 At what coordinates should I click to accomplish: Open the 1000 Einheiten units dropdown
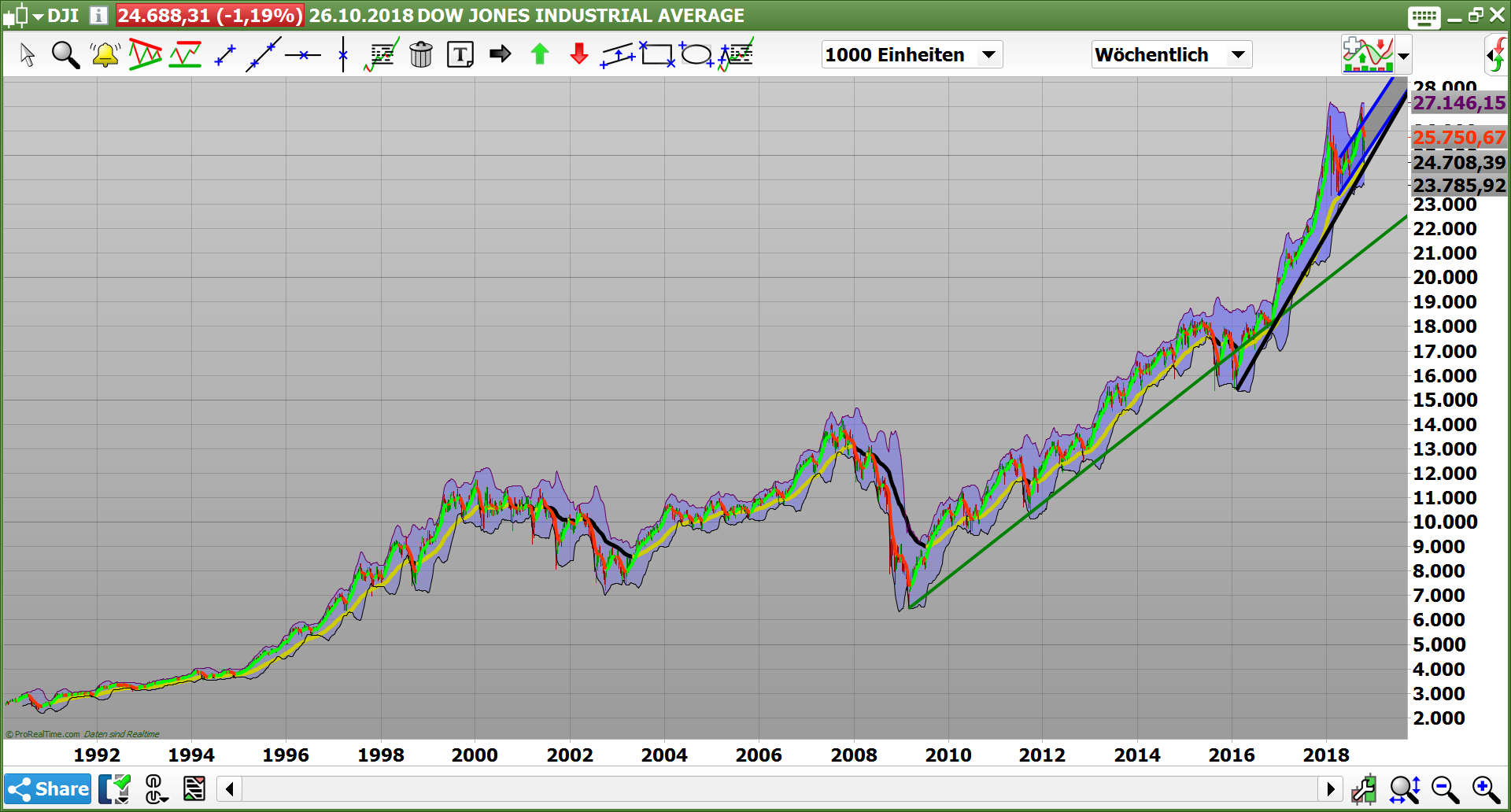[912, 54]
